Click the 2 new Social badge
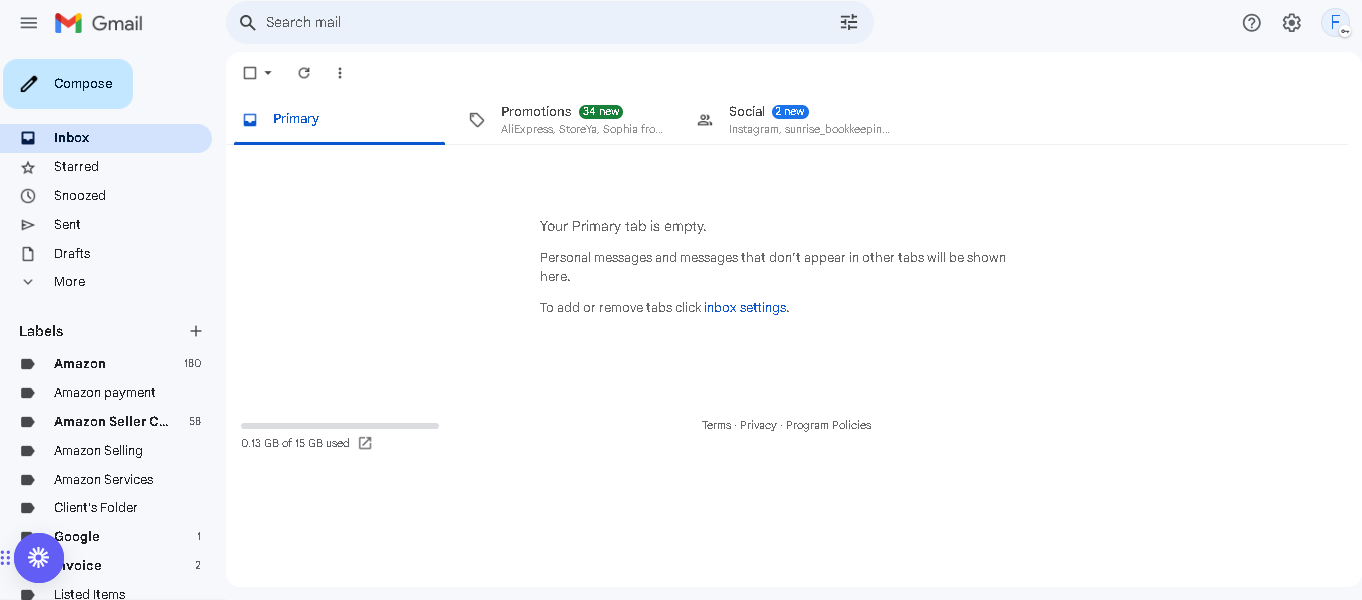 coord(790,112)
